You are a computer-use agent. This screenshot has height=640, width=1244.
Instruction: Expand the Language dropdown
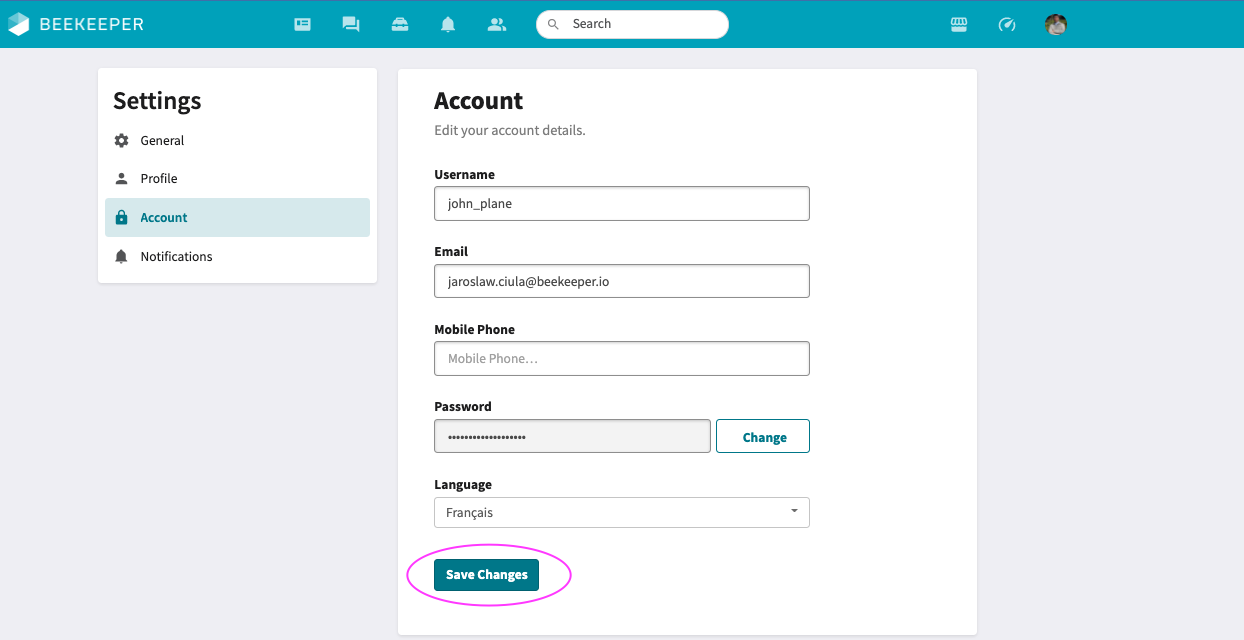click(x=621, y=513)
